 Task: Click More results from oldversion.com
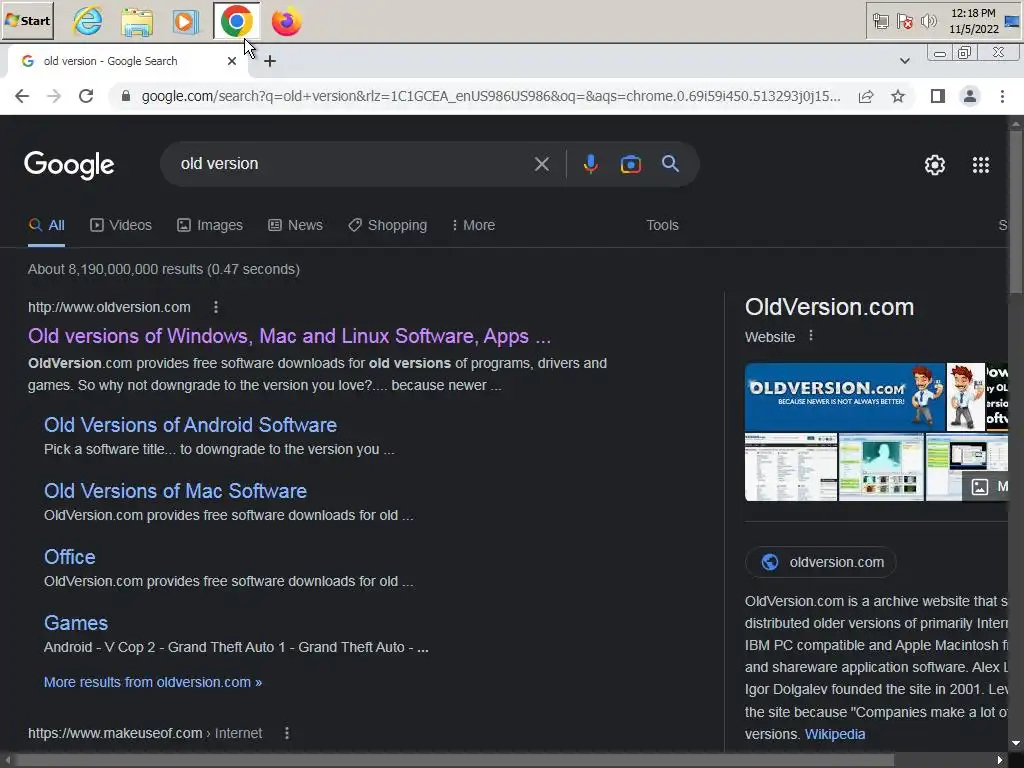point(153,682)
